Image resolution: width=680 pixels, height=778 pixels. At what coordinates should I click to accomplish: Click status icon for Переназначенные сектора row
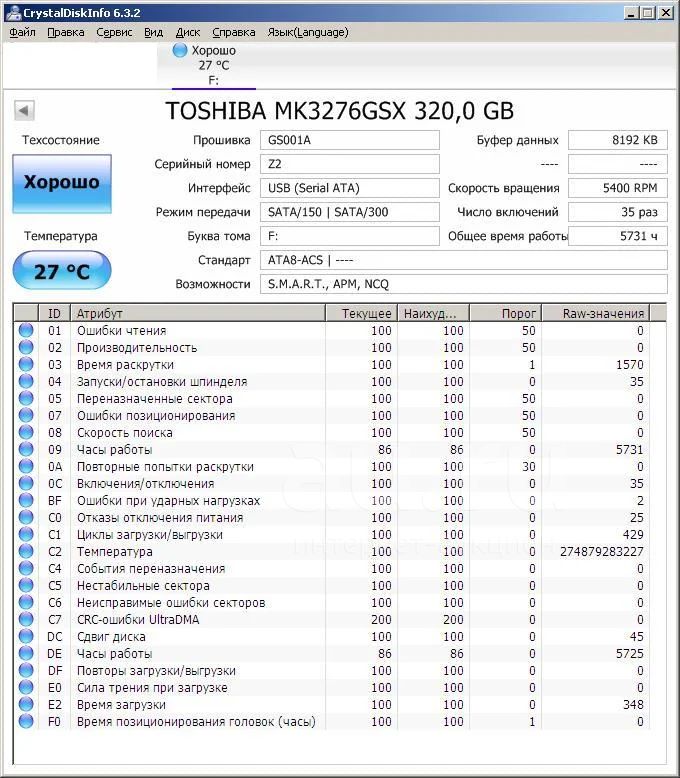point(26,398)
